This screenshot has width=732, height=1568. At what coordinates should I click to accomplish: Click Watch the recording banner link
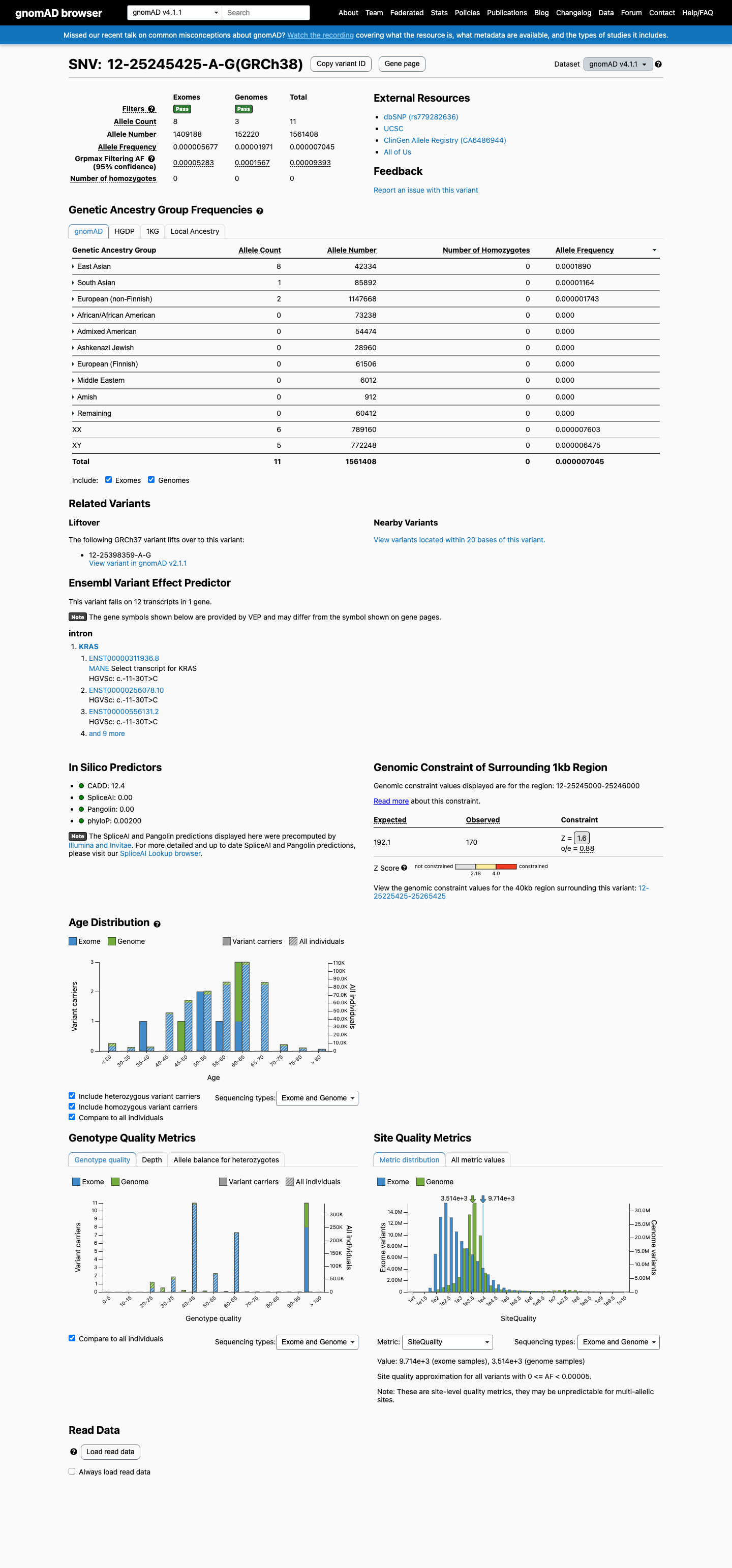[x=320, y=35]
